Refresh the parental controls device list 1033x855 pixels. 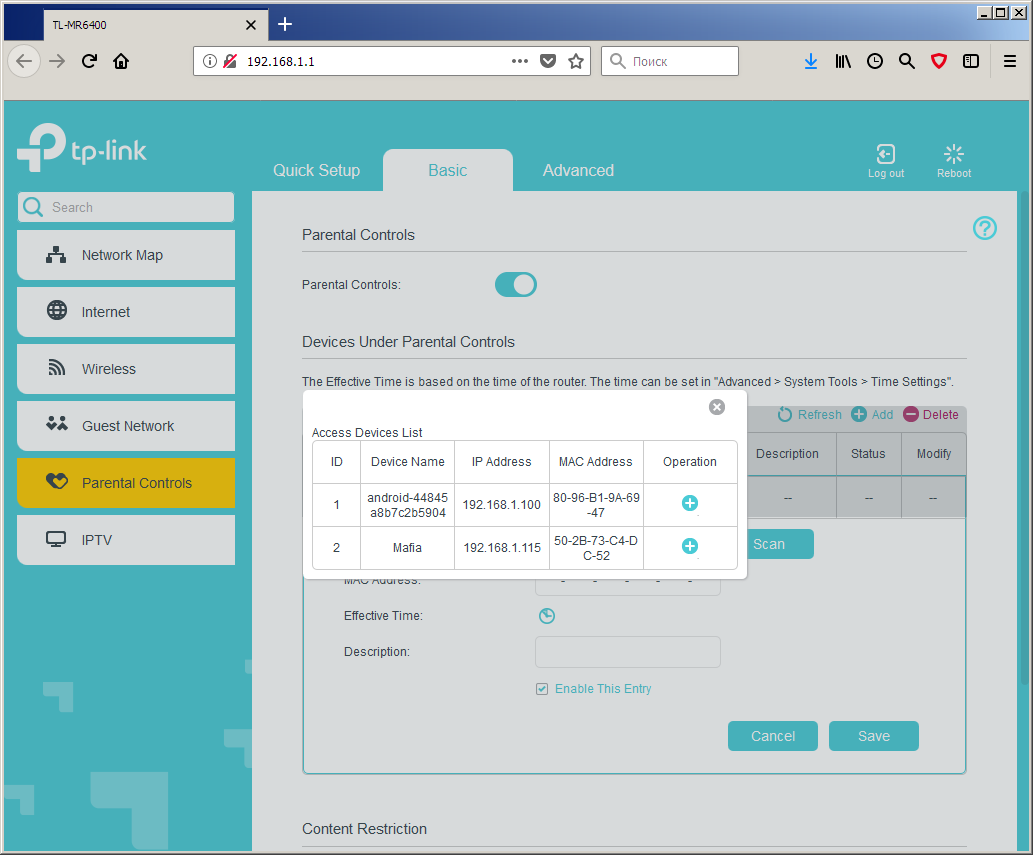pyautogui.click(x=810, y=414)
